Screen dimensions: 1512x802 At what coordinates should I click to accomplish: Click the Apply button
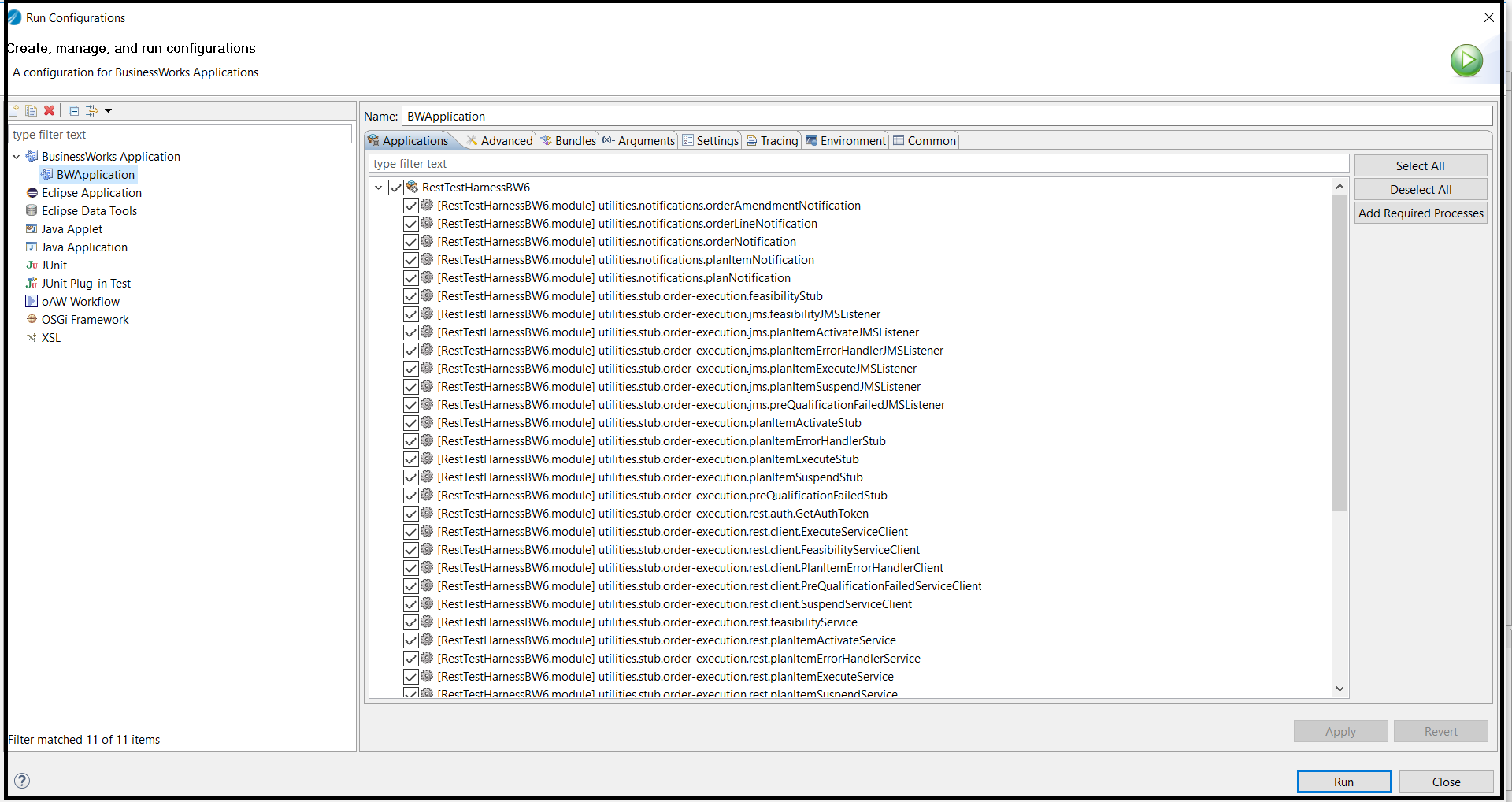pos(1340,731)
